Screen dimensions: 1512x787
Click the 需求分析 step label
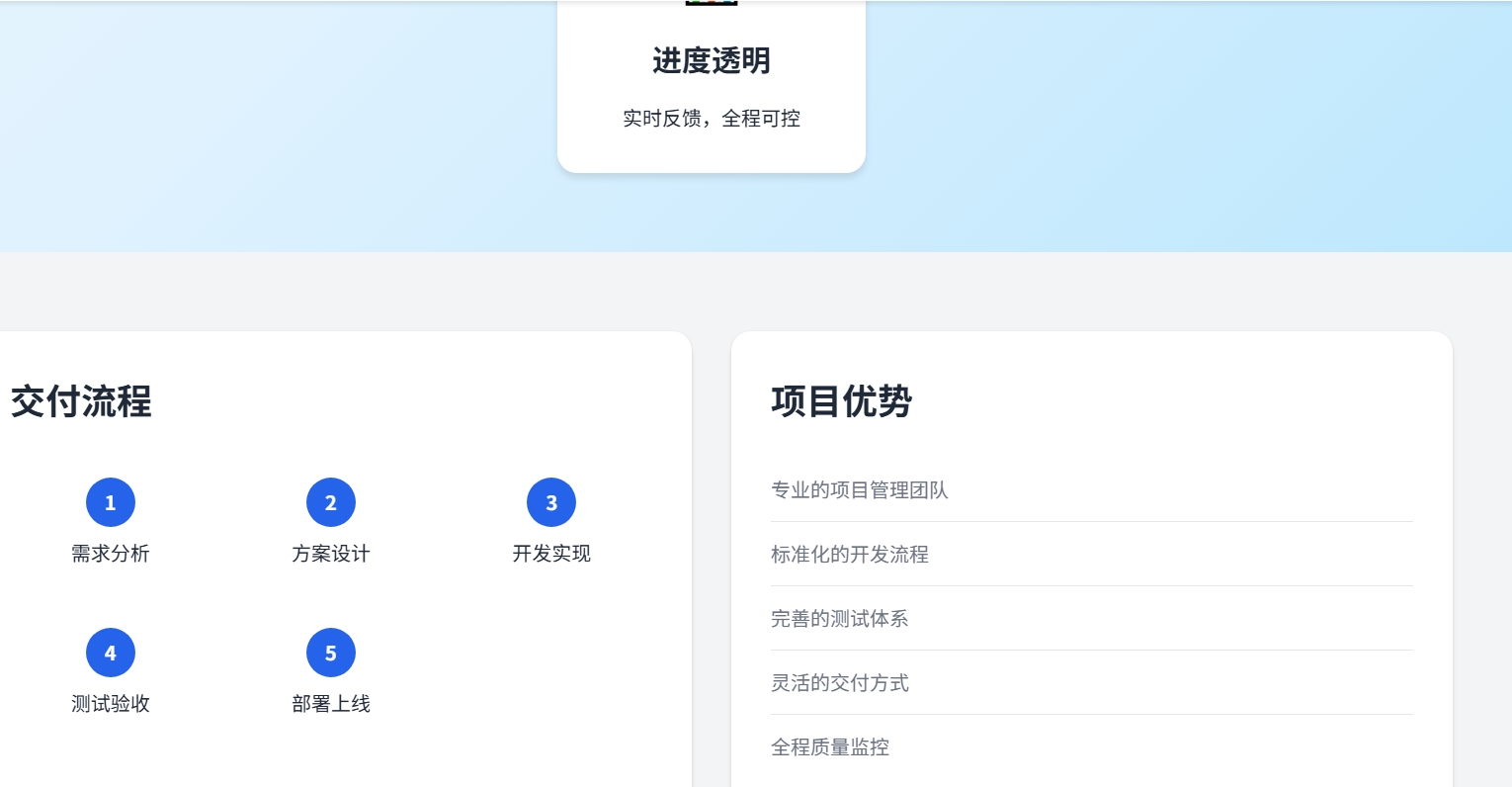[x=111, y=554]
